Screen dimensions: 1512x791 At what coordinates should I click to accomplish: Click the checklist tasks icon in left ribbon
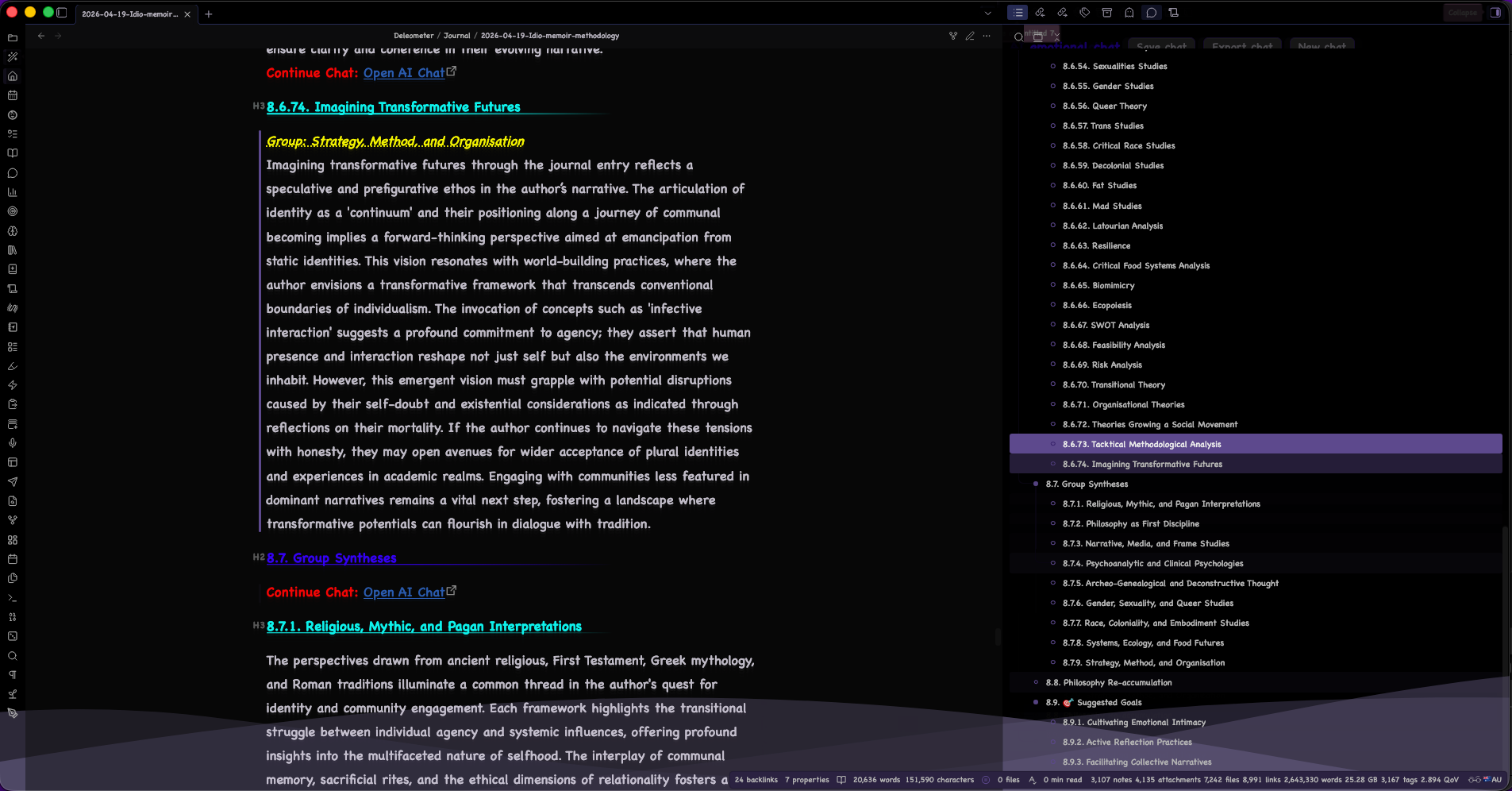pyautogui.click(x=13, y=134)
